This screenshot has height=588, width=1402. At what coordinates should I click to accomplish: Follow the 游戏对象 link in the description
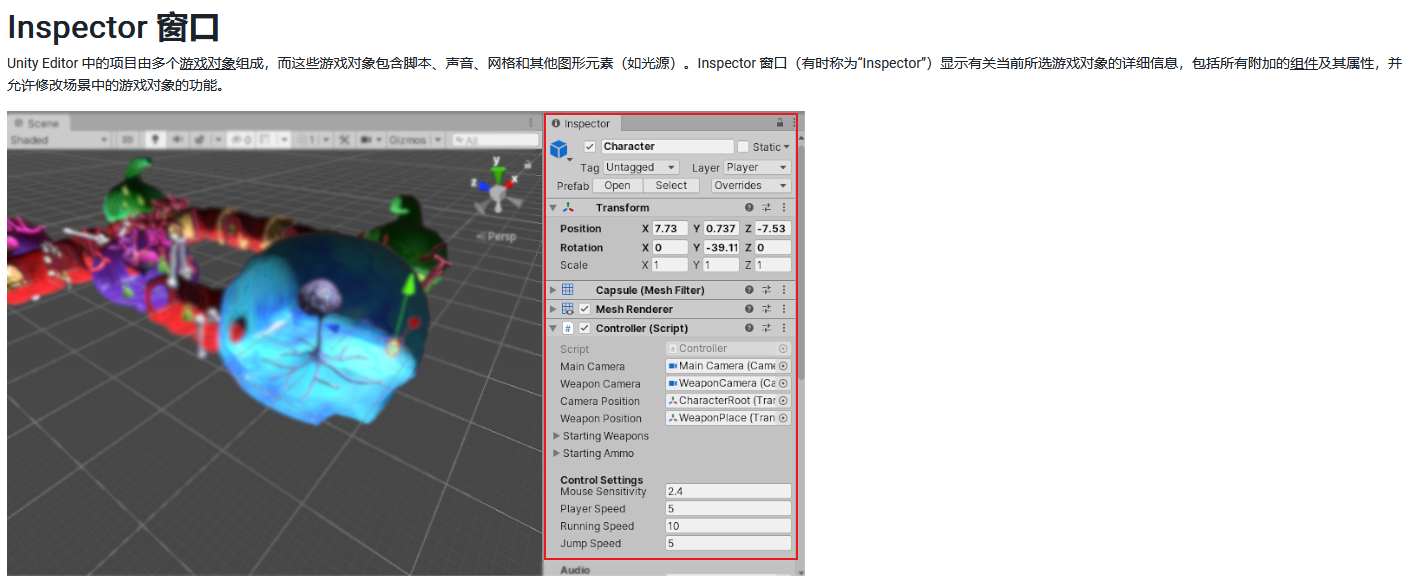[207, 63]
